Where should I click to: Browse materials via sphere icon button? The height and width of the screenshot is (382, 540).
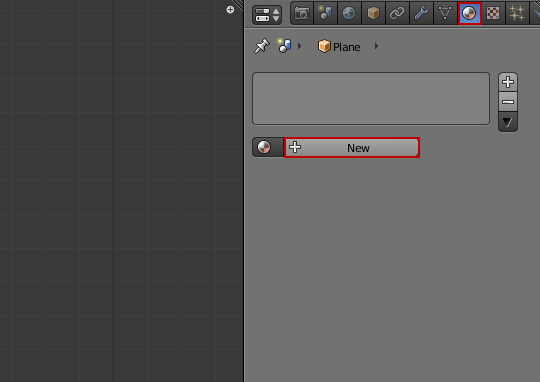(268, 147)
